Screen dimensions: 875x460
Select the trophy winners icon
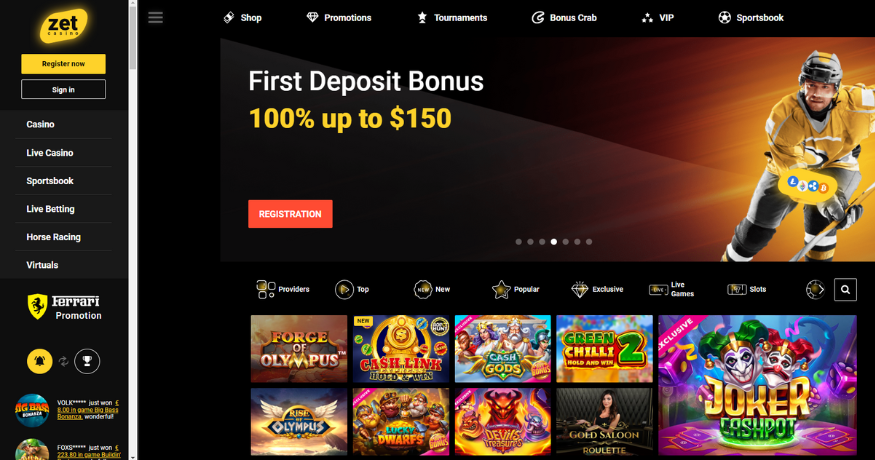(87, 361)
